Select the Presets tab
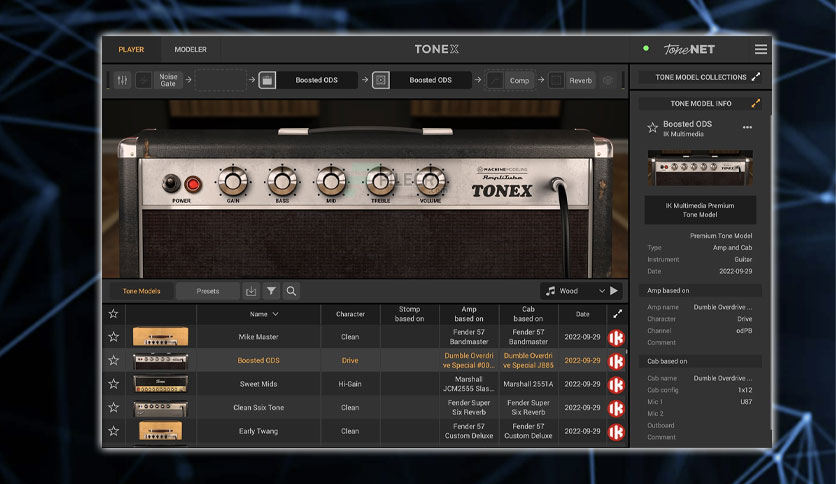Viewport: 836px width, 484px height. click(x=207, y=291)
